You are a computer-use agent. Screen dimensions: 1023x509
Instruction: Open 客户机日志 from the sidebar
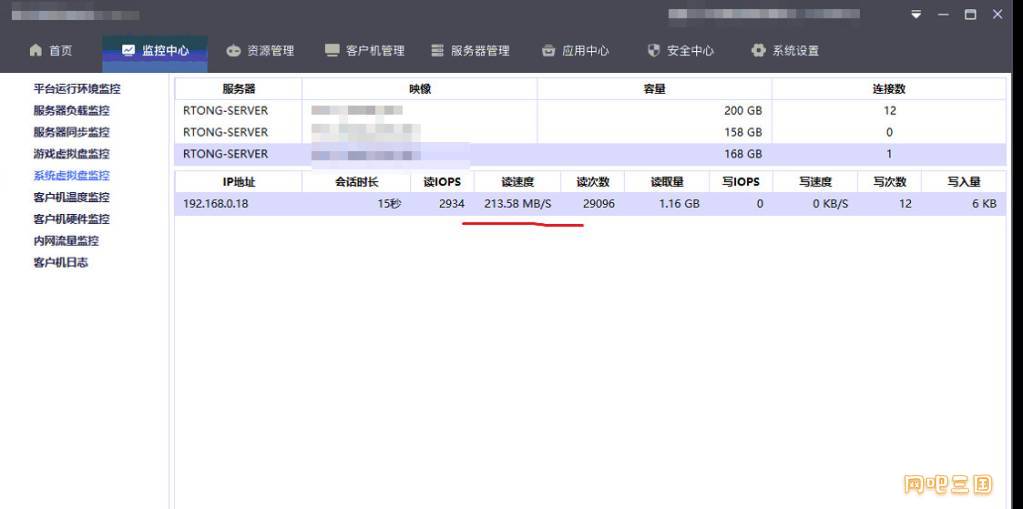61,262
